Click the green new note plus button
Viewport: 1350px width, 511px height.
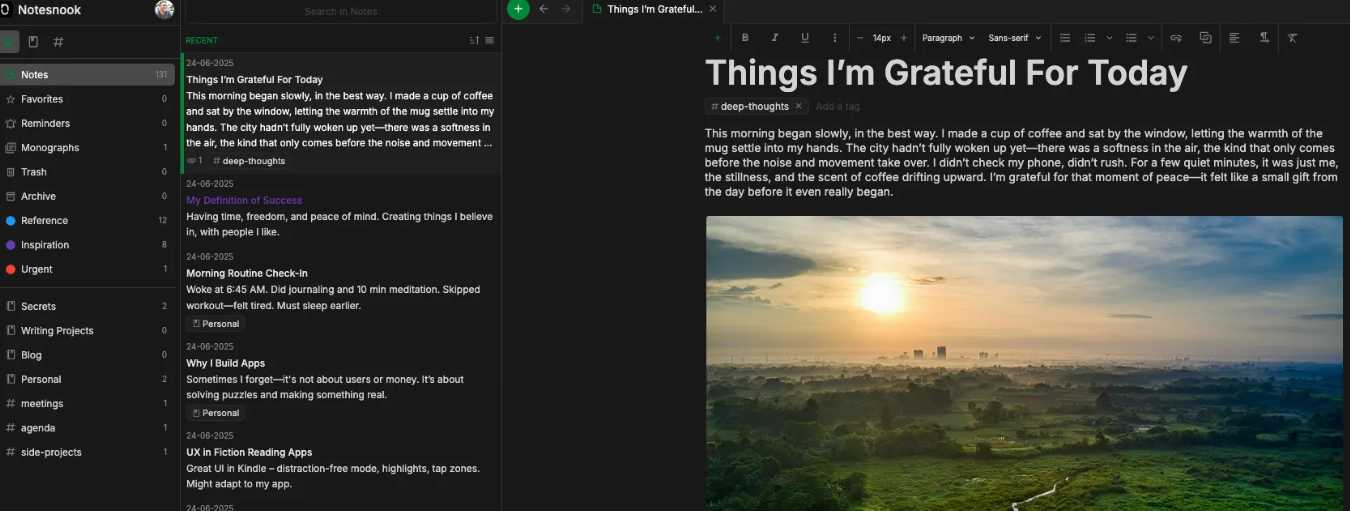point(518,9)
